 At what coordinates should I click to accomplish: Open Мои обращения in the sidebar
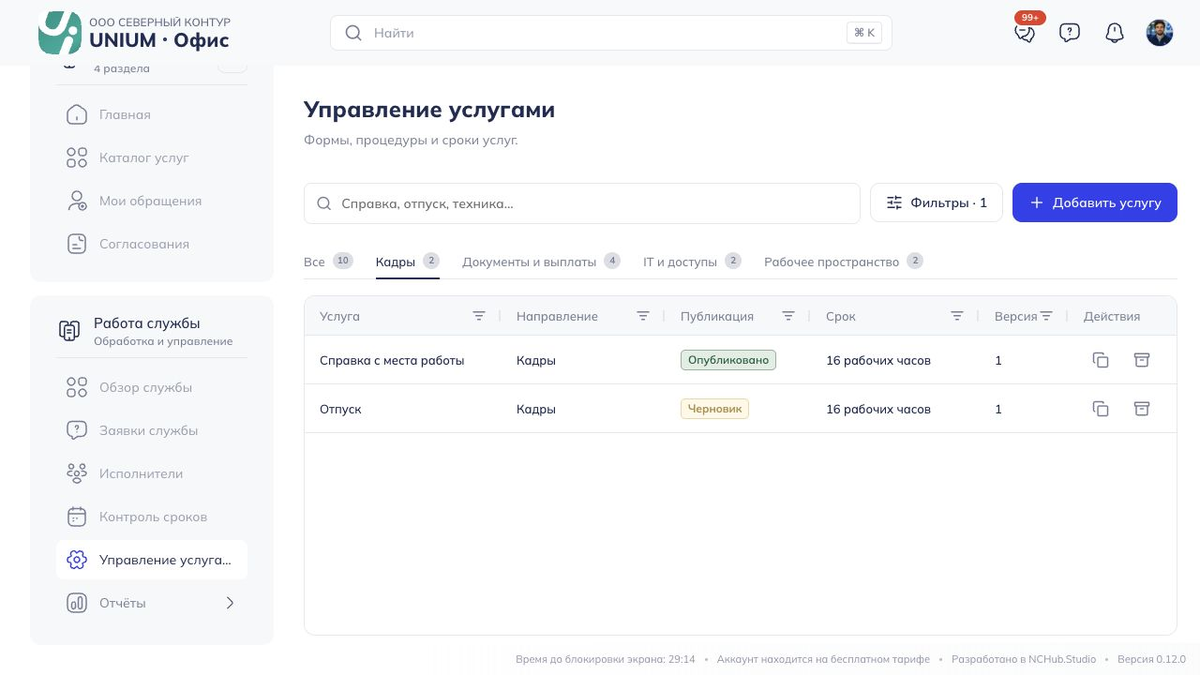(x=151, y=201)
